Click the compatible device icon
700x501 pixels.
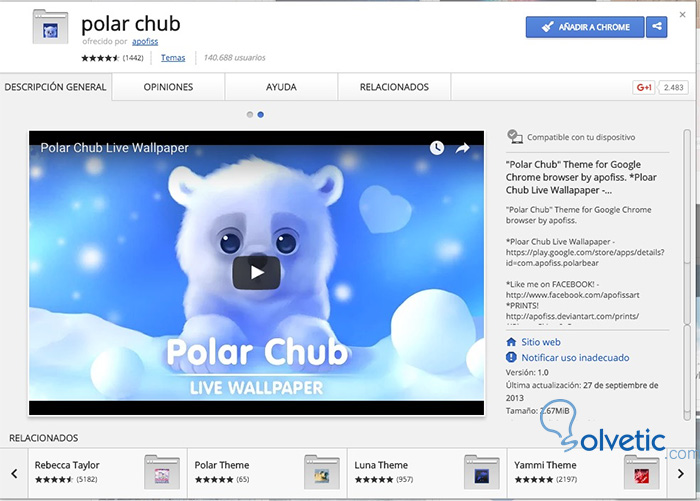515,137
